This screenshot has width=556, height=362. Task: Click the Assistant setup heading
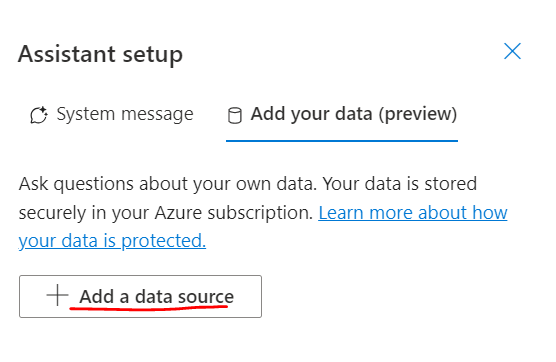point(100,54)
